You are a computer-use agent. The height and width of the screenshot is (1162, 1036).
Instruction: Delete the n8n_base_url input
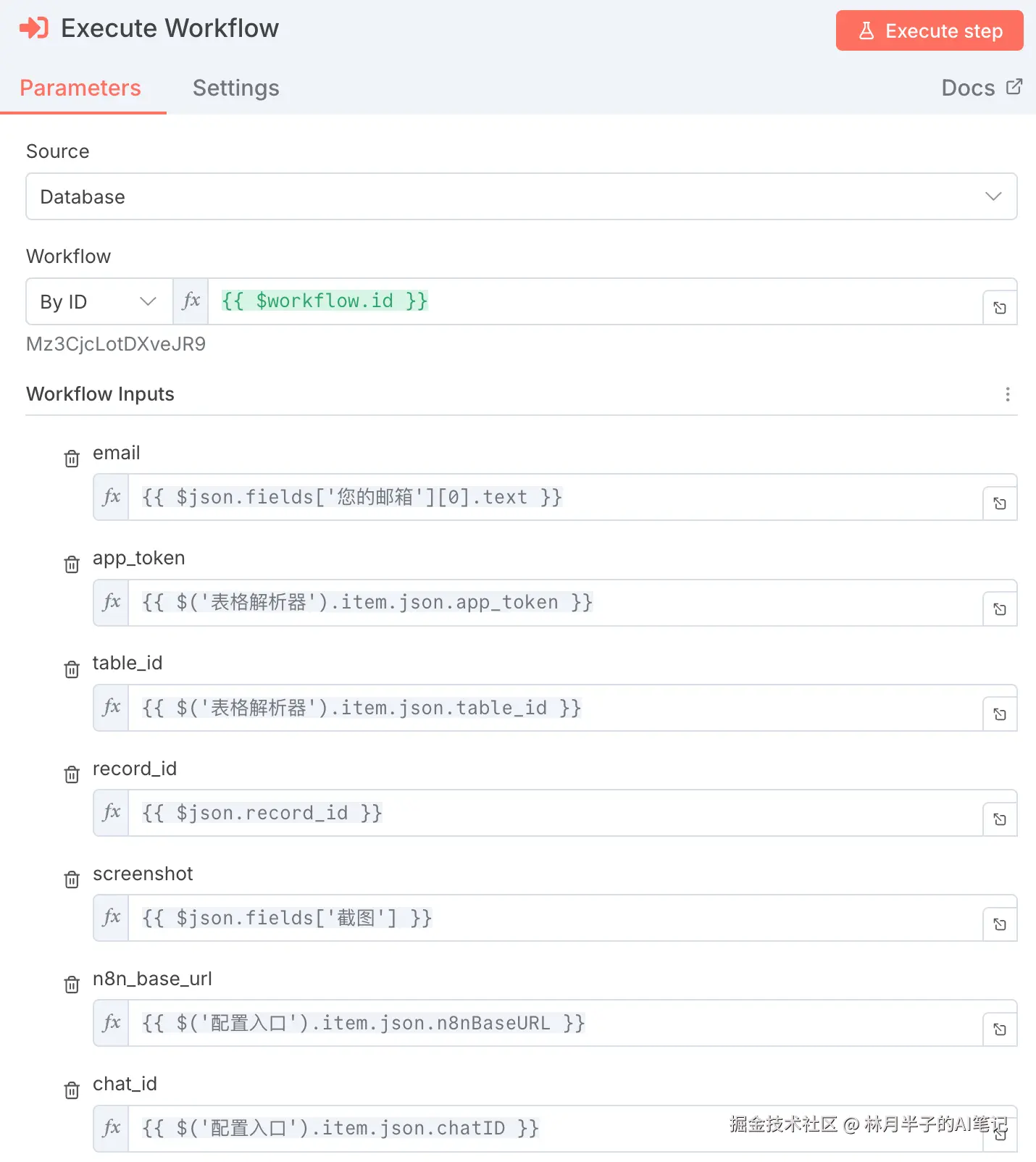pos(72,985)
